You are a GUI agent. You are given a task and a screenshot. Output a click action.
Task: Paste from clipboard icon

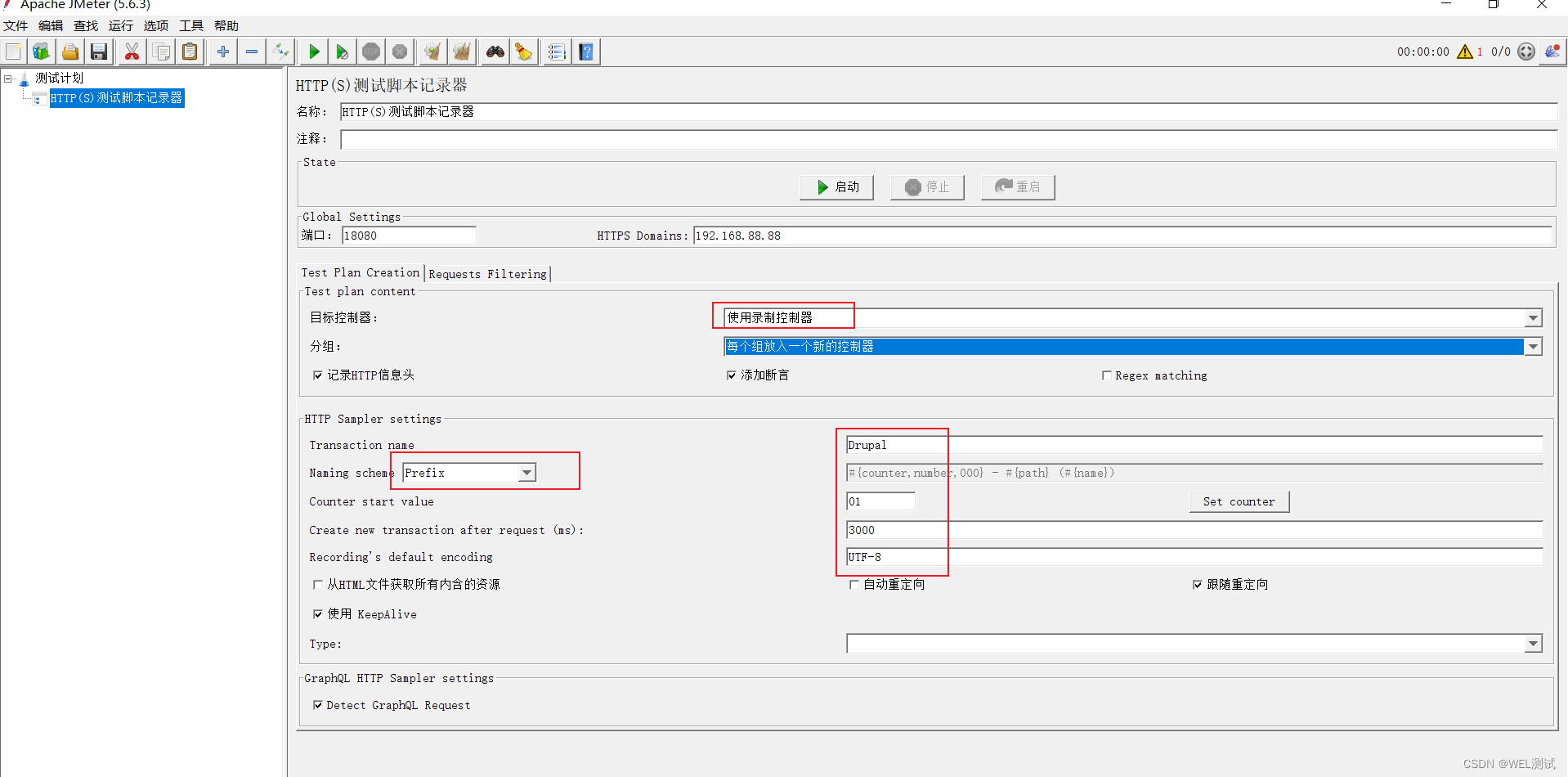[190, 52]
